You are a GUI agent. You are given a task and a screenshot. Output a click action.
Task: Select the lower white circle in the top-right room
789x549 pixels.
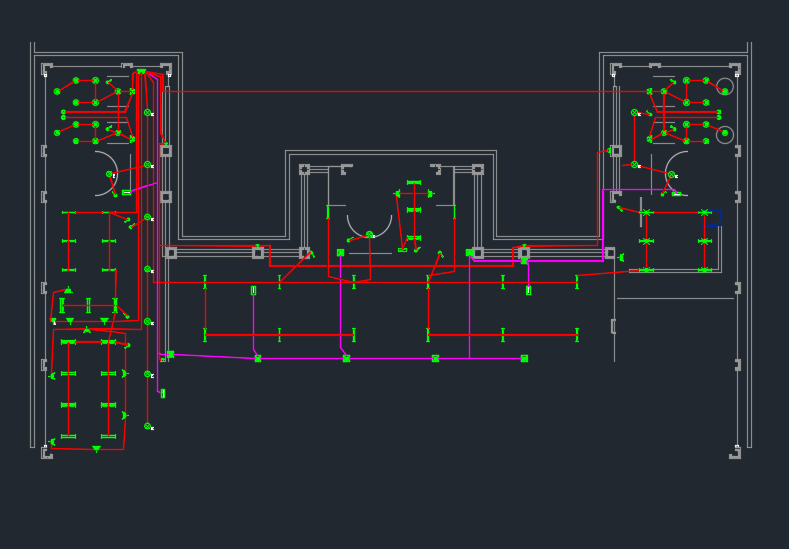725,135
